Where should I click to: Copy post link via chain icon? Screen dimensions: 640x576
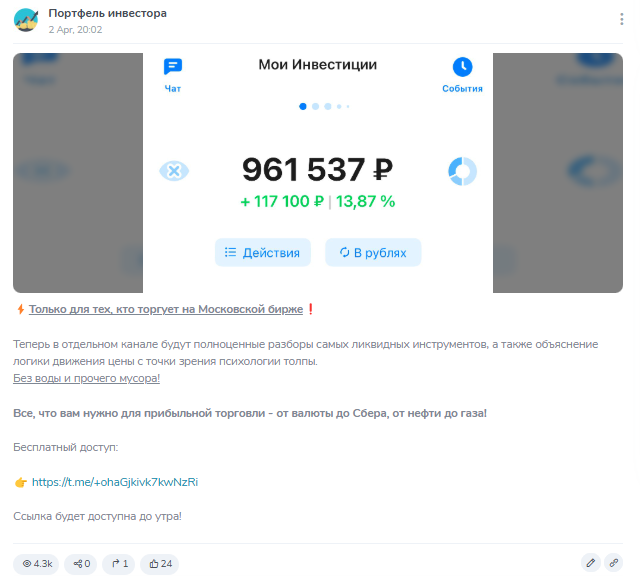pos(613,563)
